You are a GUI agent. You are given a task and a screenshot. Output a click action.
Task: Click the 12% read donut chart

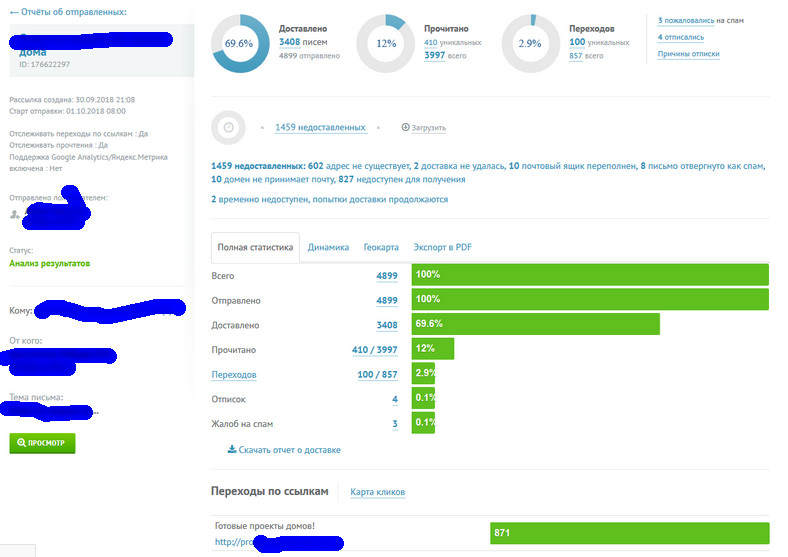pos(385,43)
